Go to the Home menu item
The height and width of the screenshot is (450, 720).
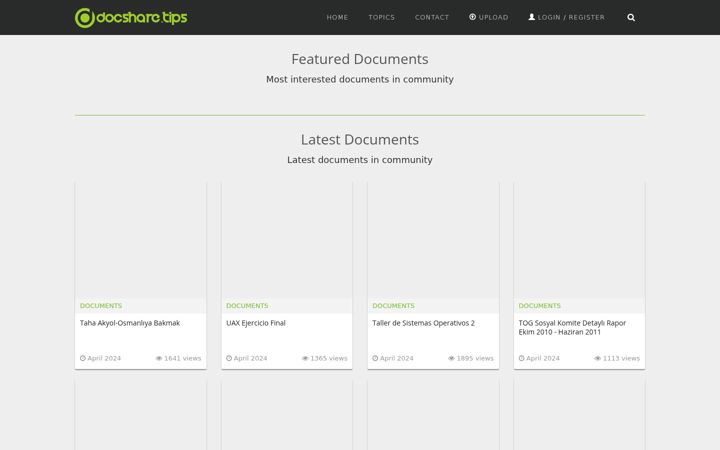(337, 17)
